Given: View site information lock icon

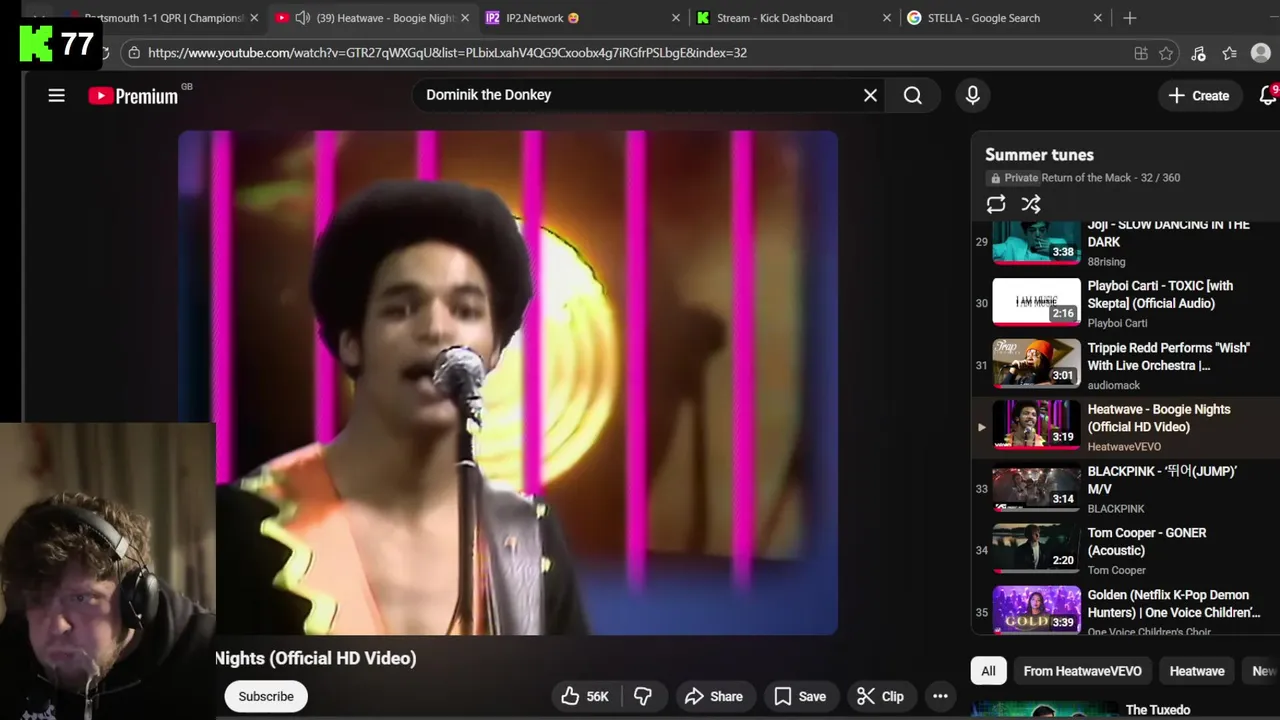Looking at the screenshot, I should click(134, 53).
